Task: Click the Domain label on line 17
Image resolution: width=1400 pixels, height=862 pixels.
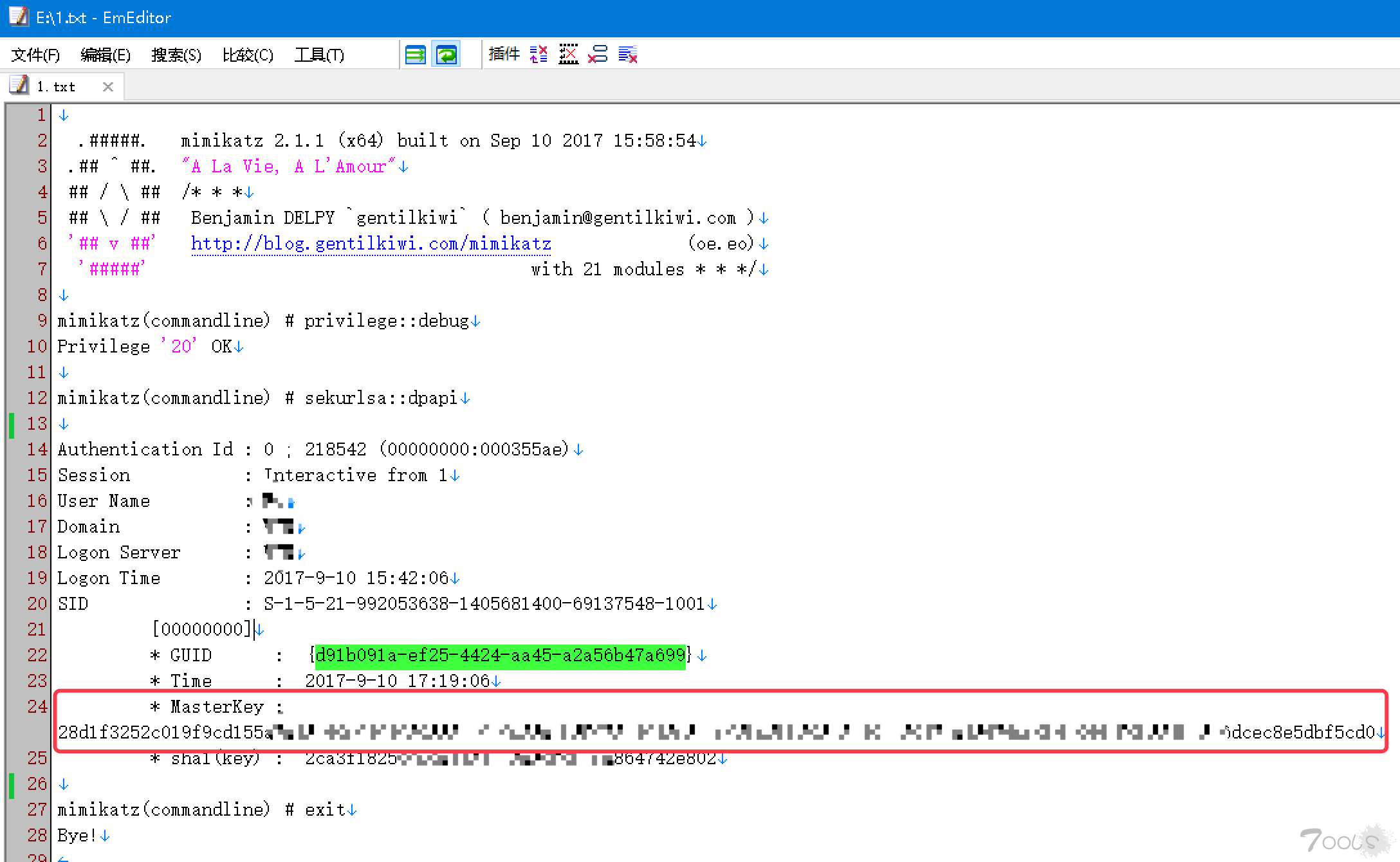Action: pos(89,527)
